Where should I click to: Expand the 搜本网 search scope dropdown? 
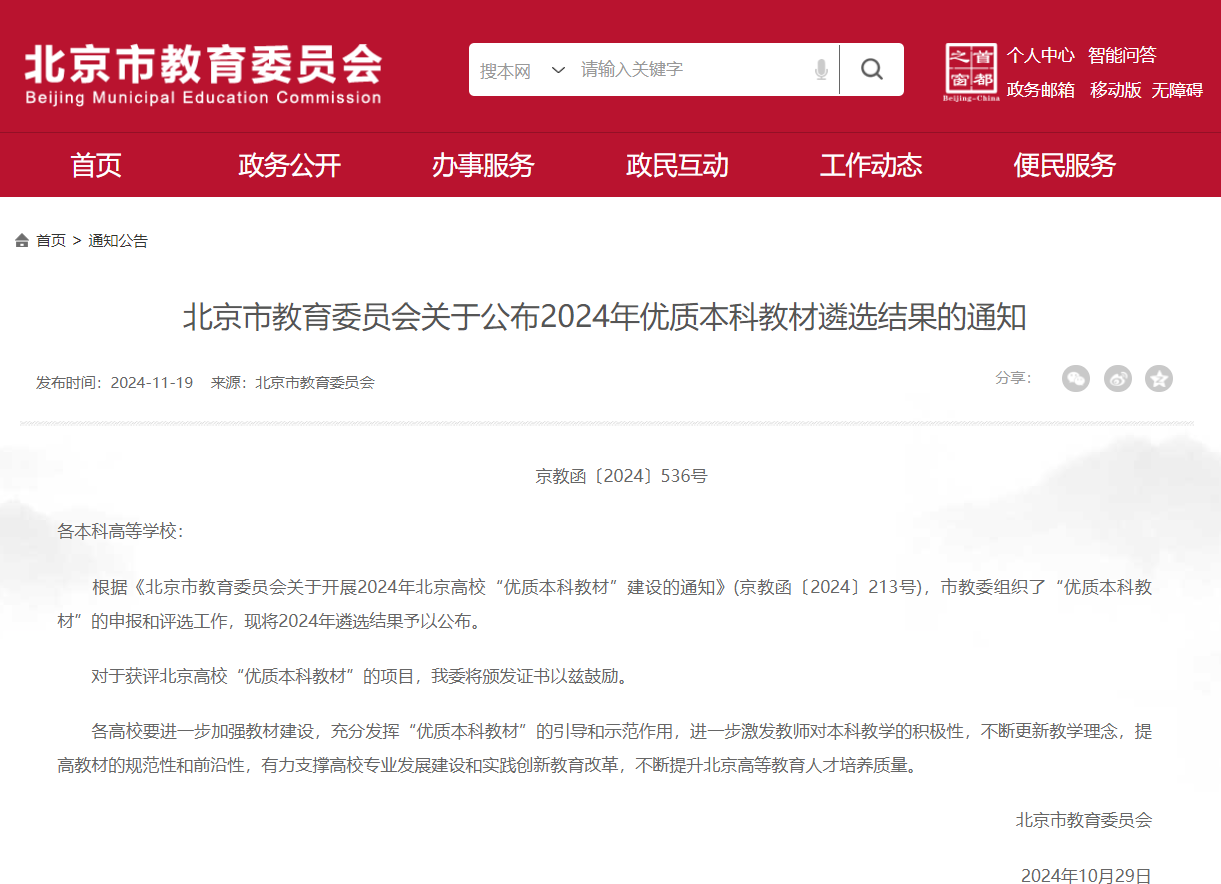coord(522,70)
